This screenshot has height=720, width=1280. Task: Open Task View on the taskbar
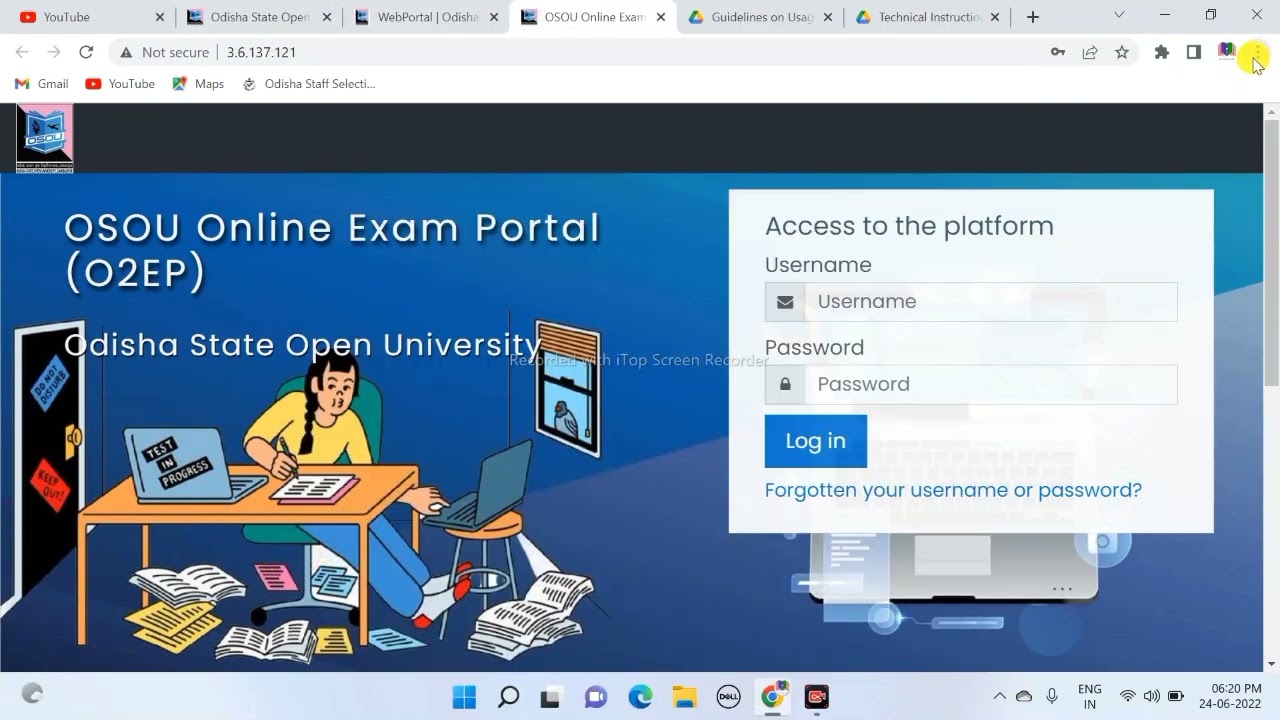(x=550, y=696)
